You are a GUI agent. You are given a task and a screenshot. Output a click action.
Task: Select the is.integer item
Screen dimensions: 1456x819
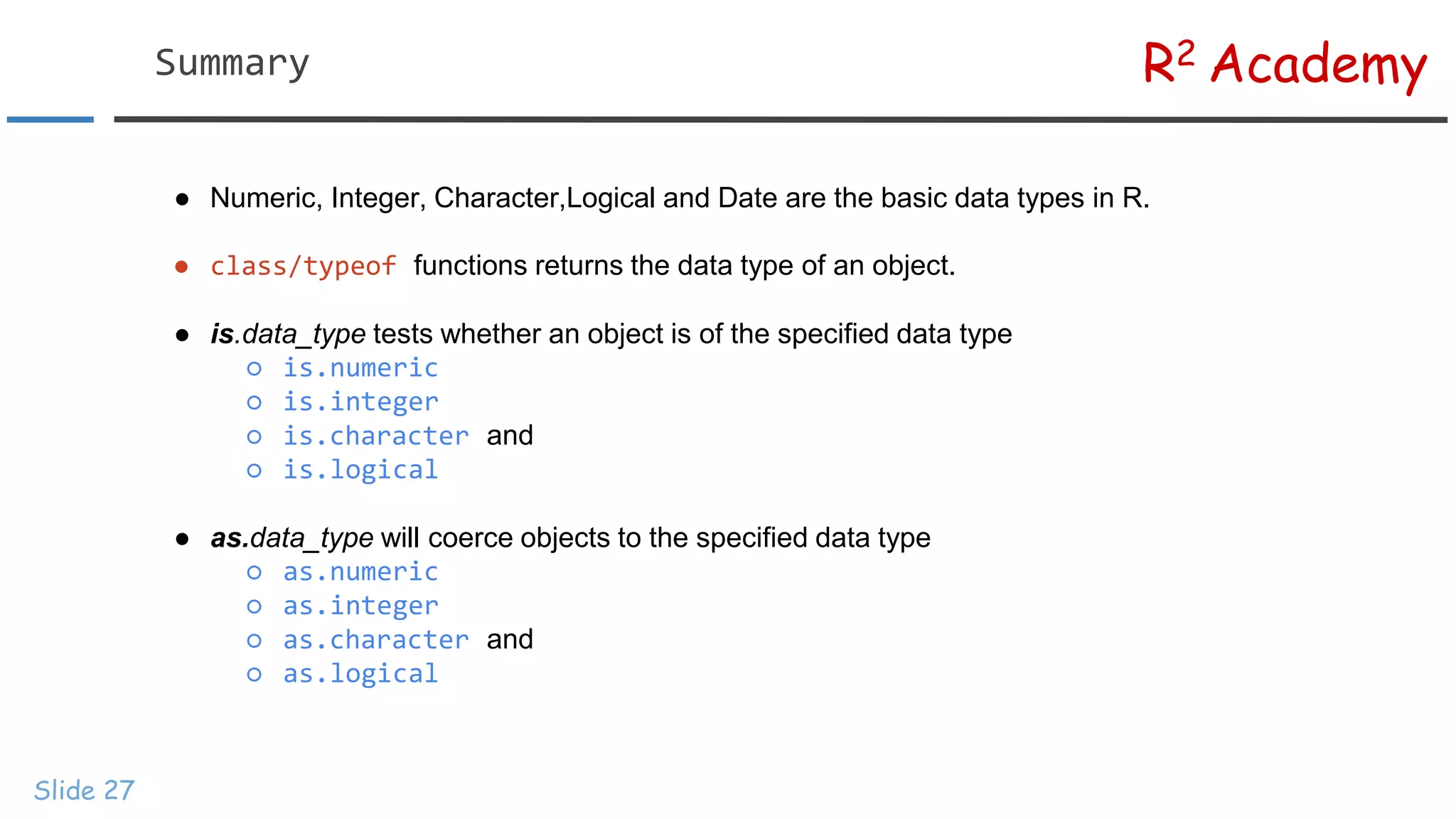360,402
